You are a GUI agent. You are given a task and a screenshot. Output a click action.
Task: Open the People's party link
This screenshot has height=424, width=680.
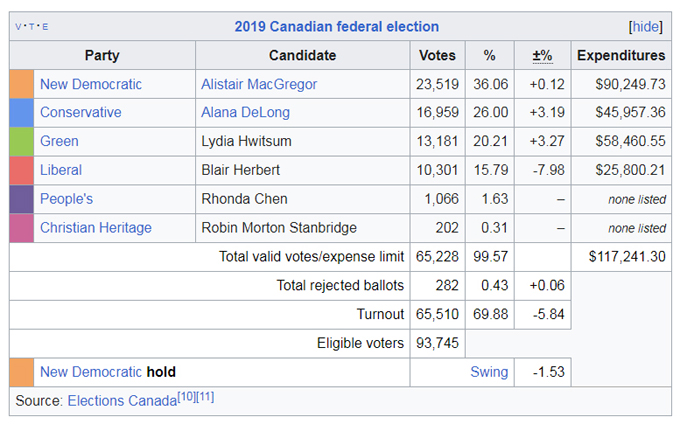tap(66, 199)
